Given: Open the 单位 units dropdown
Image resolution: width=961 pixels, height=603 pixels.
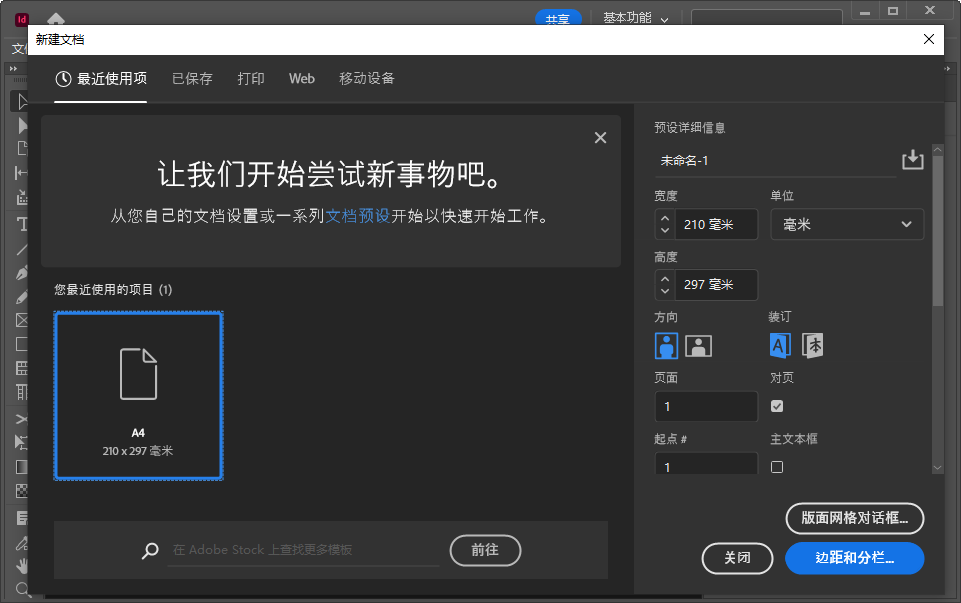Looking at the screenshot, I should pyautogui.click(x=847, y=224).
